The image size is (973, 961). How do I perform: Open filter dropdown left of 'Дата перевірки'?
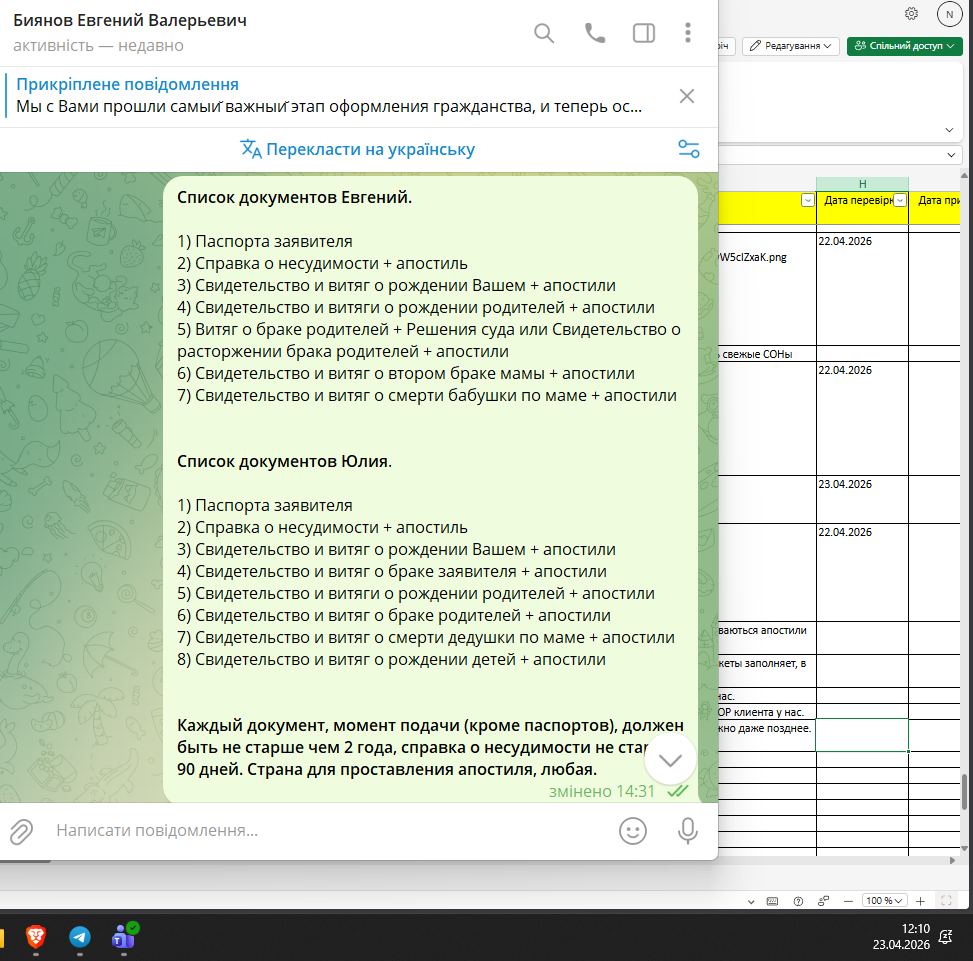point(807,200)
